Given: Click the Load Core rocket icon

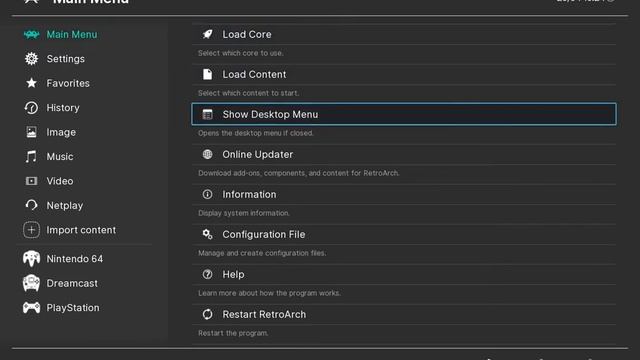Looking at the screenshot, I should pyautogui.click(x=207, y=34).
